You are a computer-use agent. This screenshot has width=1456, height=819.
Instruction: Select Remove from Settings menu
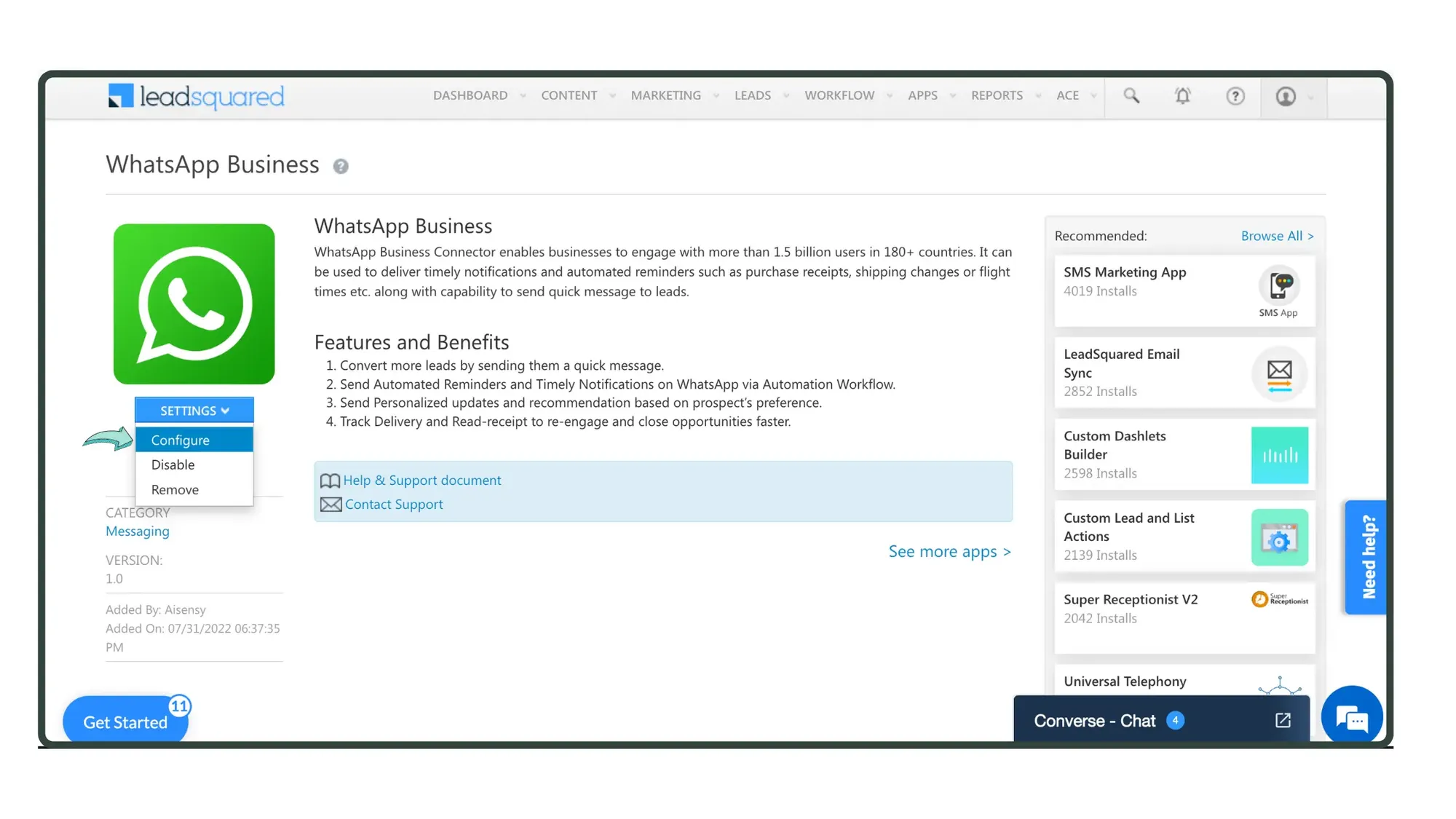(x=194, y=489)
